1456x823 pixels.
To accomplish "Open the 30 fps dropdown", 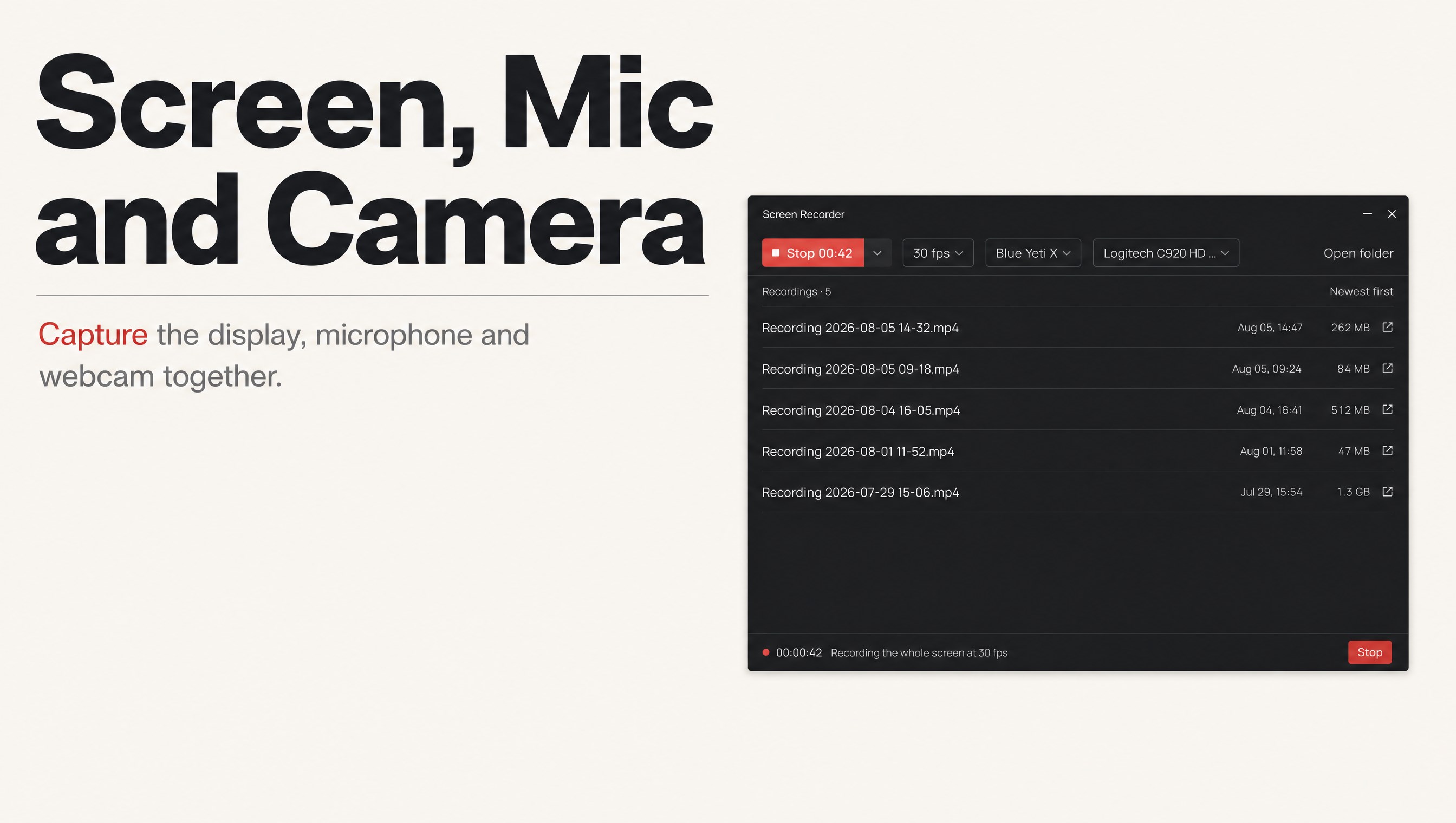I will pyautogui.click(x=938, y=253).
